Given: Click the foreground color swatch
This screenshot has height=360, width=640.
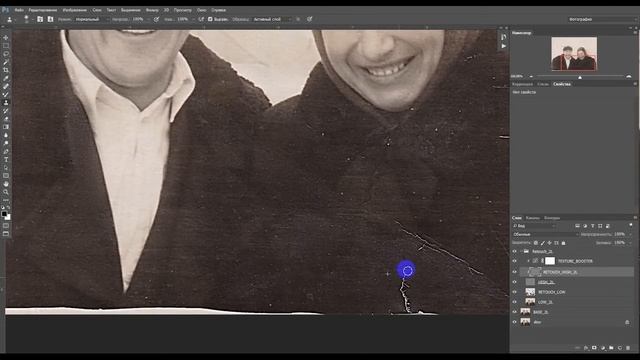Looking at the screenshot, I should coord(4,213).
